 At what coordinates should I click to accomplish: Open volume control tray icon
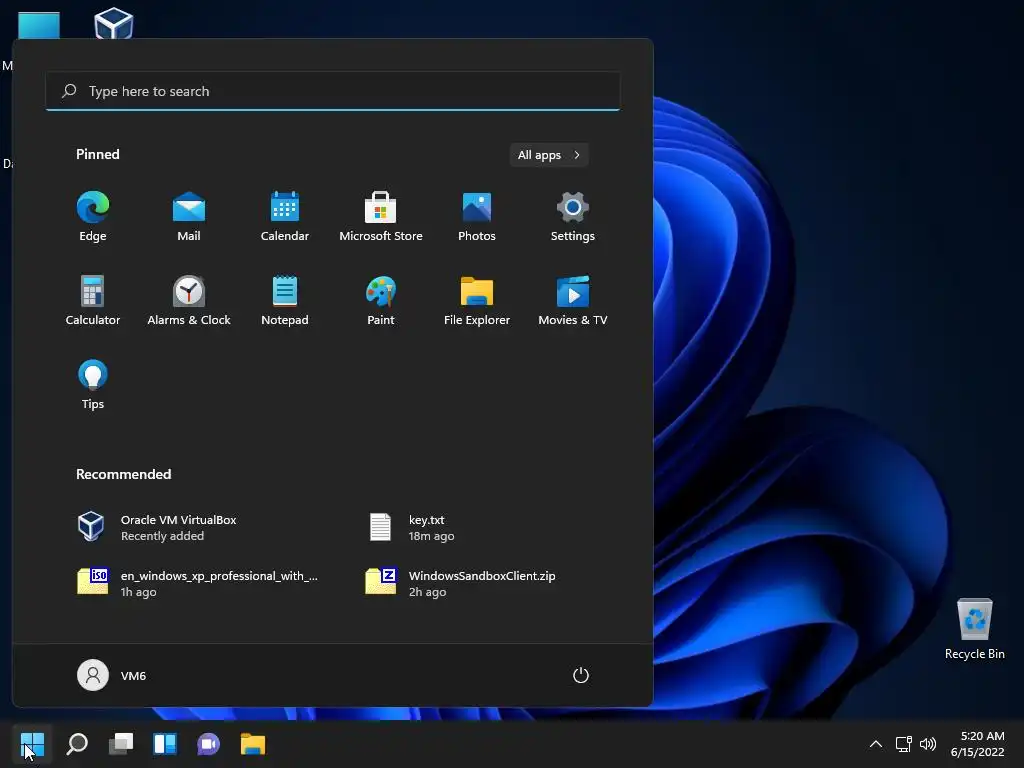coord(927,744)
